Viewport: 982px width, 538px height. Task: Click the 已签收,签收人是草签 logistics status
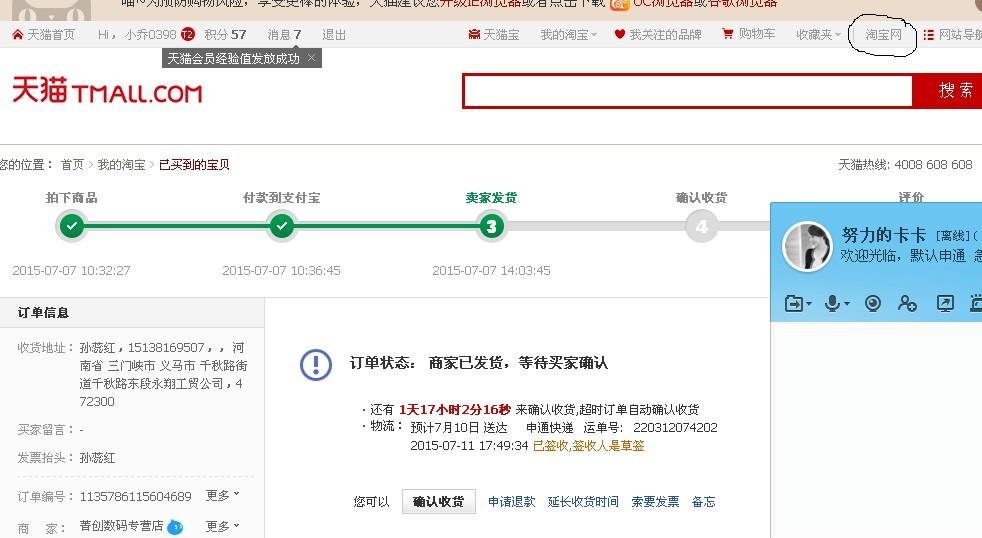click(x=588, y=446)
